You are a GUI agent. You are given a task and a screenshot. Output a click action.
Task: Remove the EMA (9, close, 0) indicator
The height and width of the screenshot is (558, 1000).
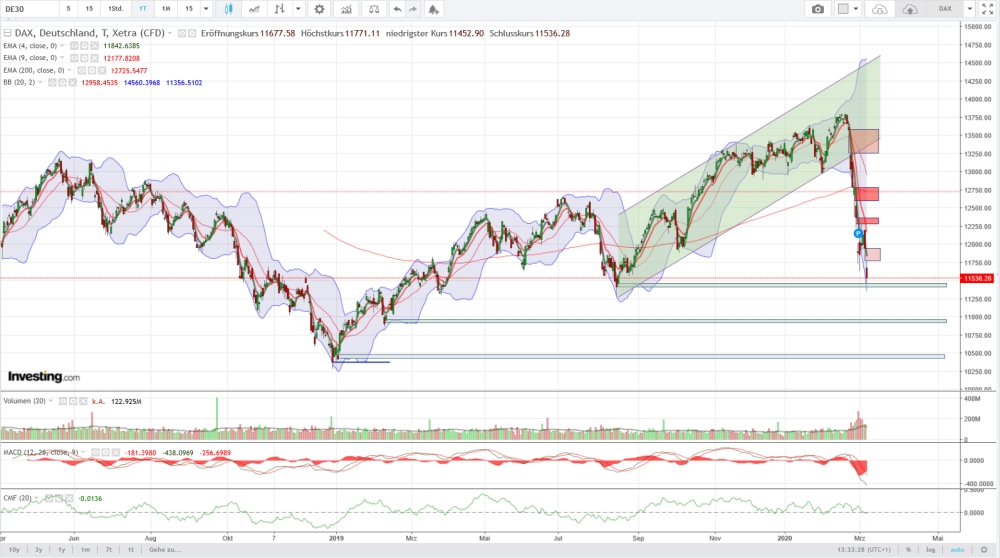click(94, 58)
